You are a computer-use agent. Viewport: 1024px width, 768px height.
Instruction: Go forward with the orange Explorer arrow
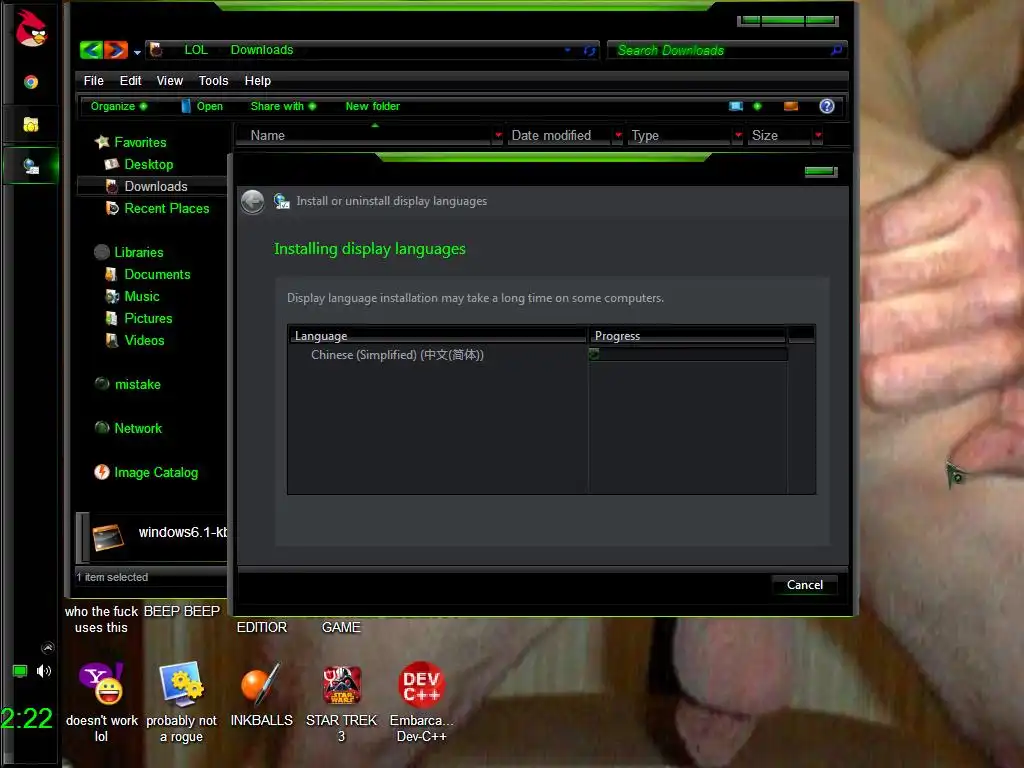116,50
